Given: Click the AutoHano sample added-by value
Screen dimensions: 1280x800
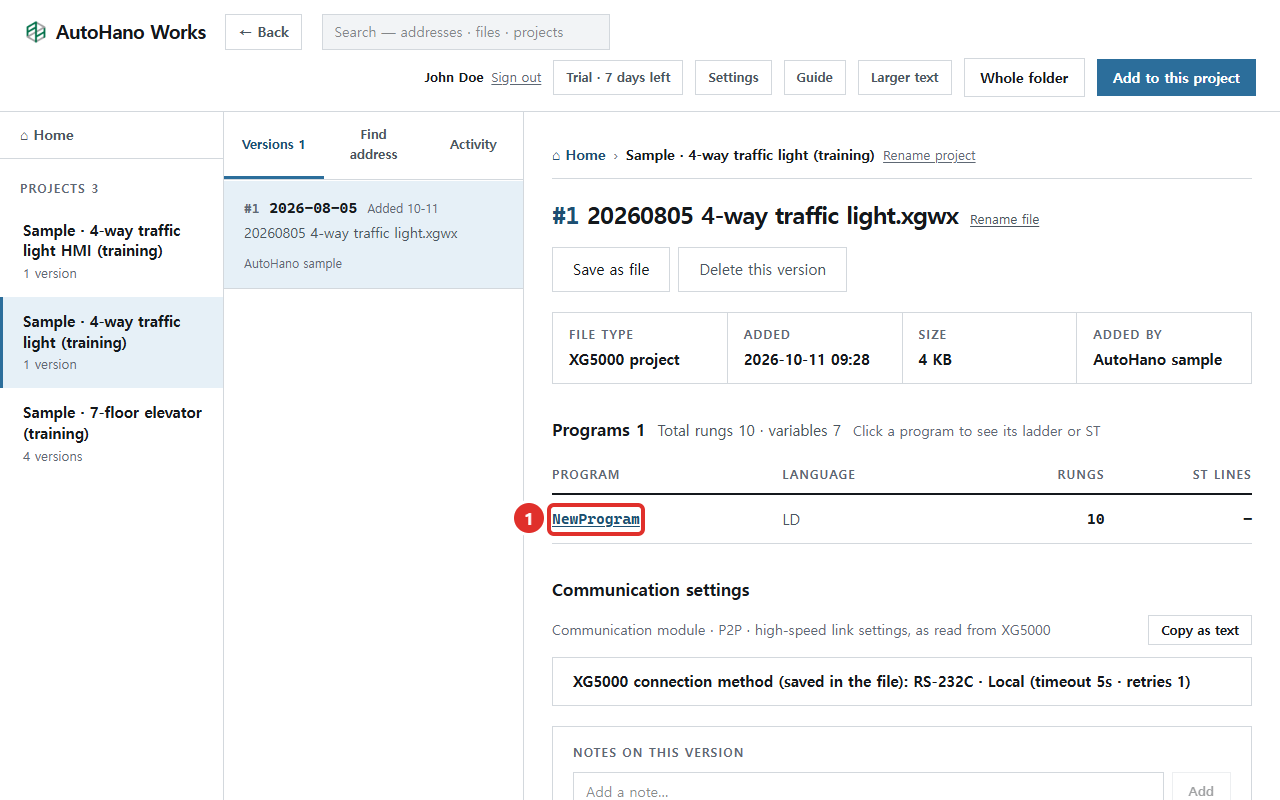Looking at the screenshot, I should click(1157, 360).
